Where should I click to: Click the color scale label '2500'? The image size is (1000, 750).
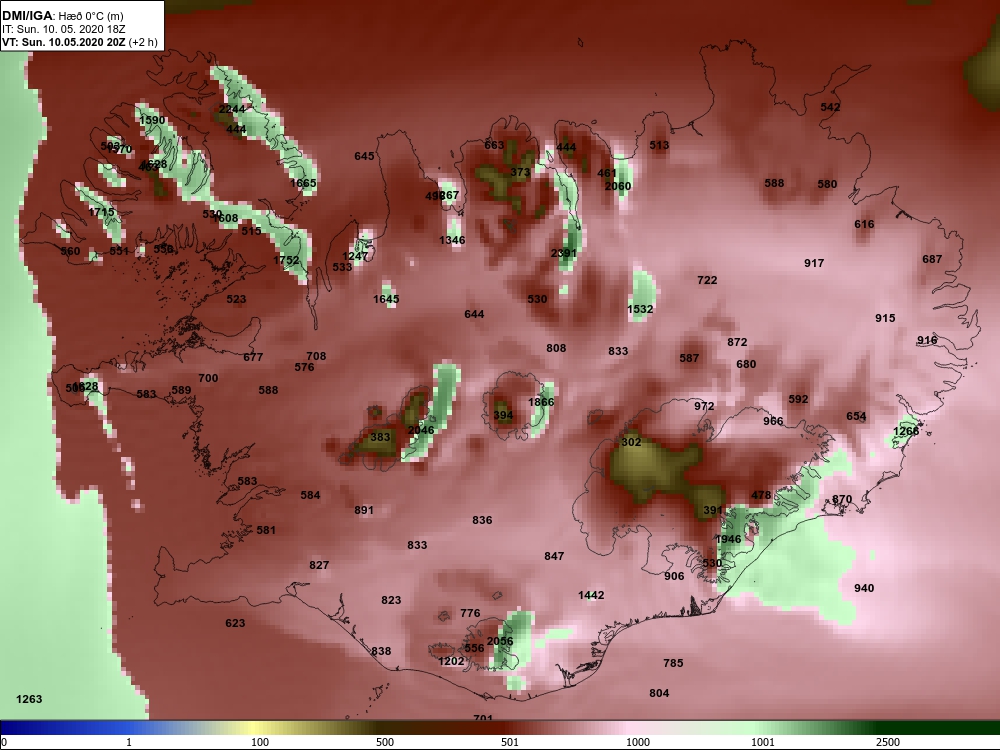click(888, 742)
